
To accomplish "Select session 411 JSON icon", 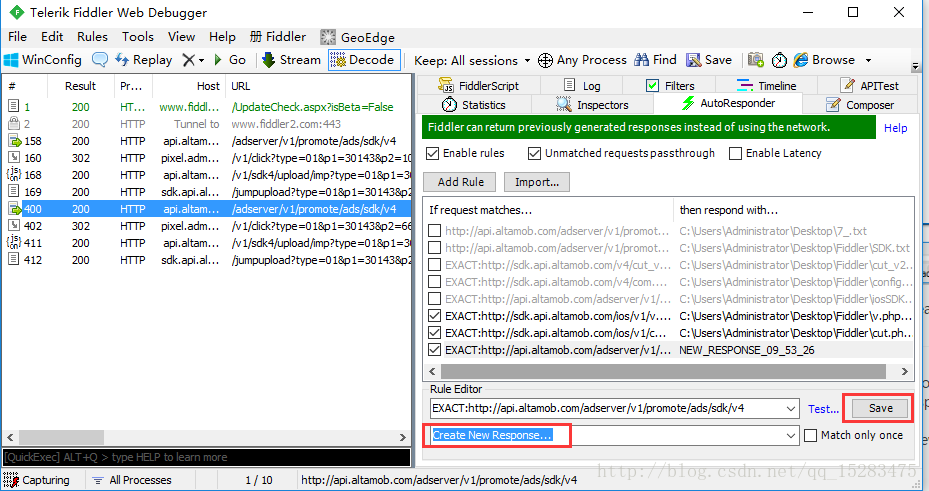I will point(14,243).
